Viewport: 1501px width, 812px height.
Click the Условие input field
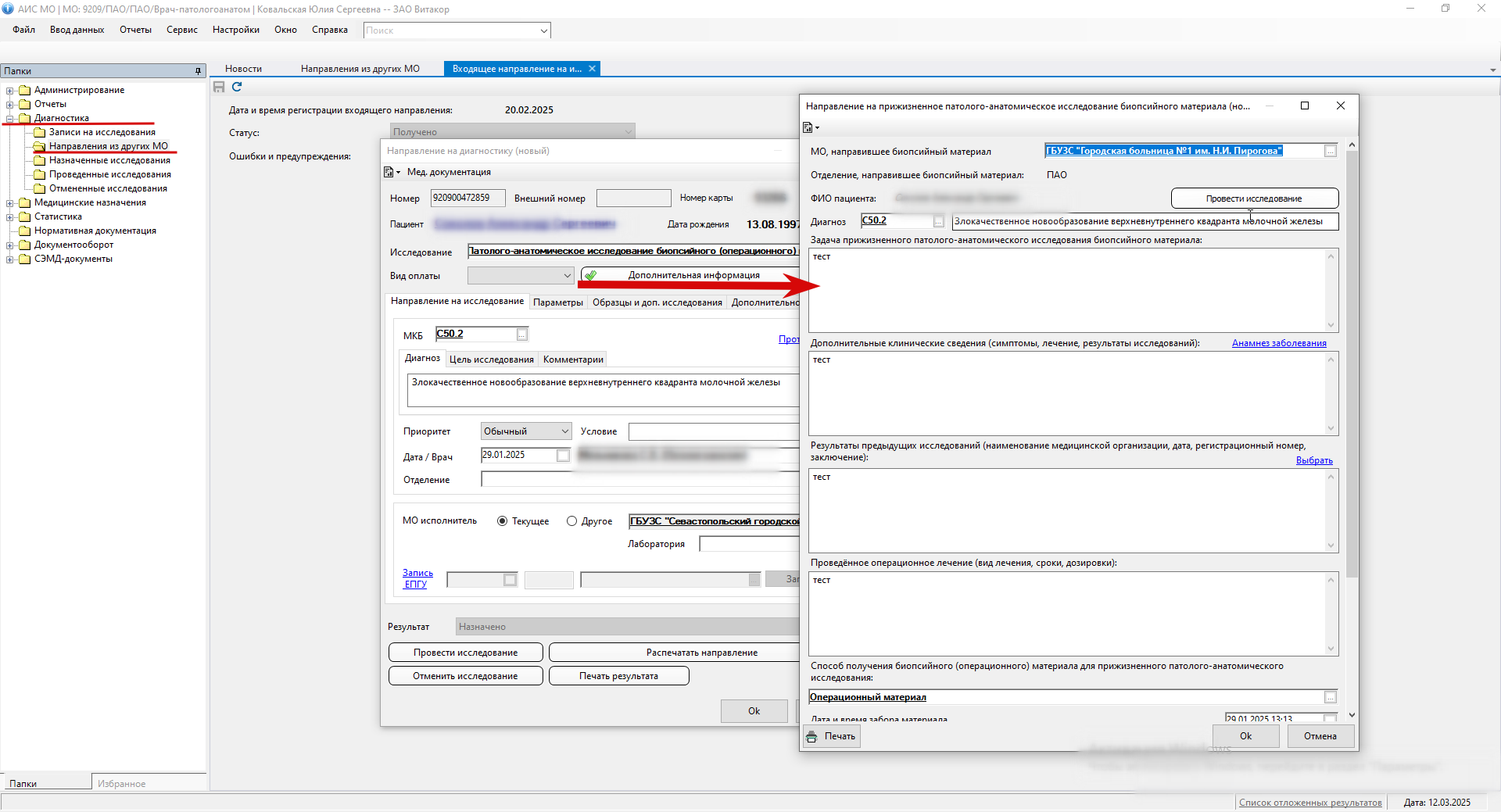point(714,431)
